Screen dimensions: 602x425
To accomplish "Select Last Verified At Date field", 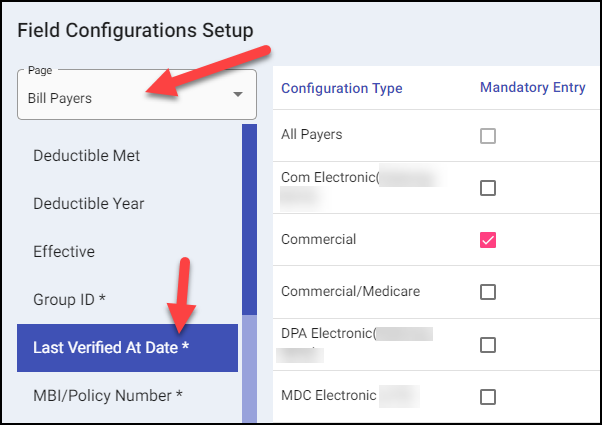I will (x=111, y=348).
